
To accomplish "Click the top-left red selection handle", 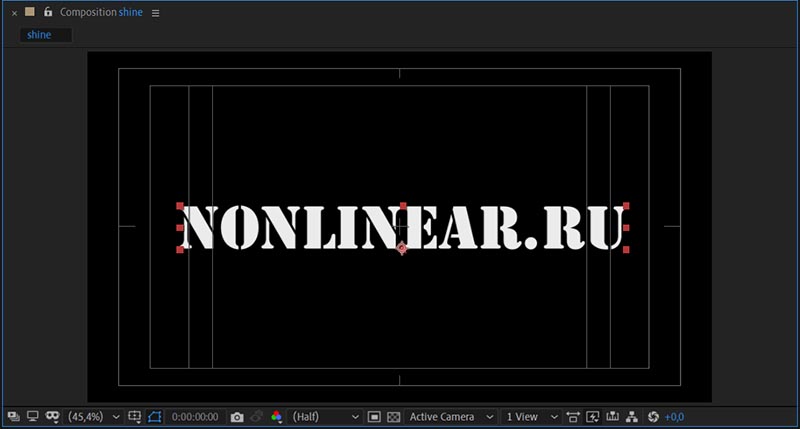I will click(x=180, y=206).
